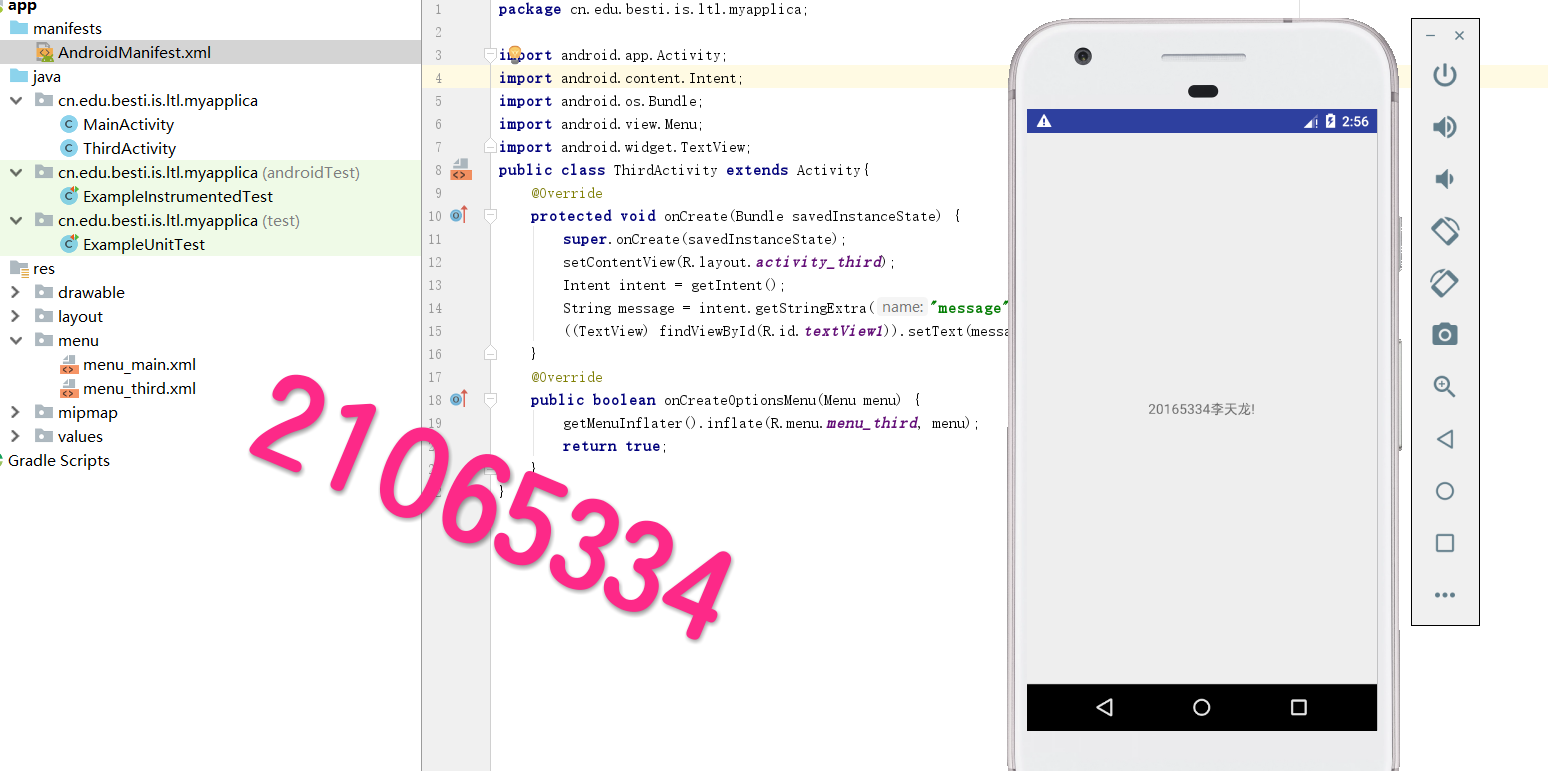Viewport: 1548px width, 771px height.
Task: Open menu_main.xml file
Action: click(139, 364)
